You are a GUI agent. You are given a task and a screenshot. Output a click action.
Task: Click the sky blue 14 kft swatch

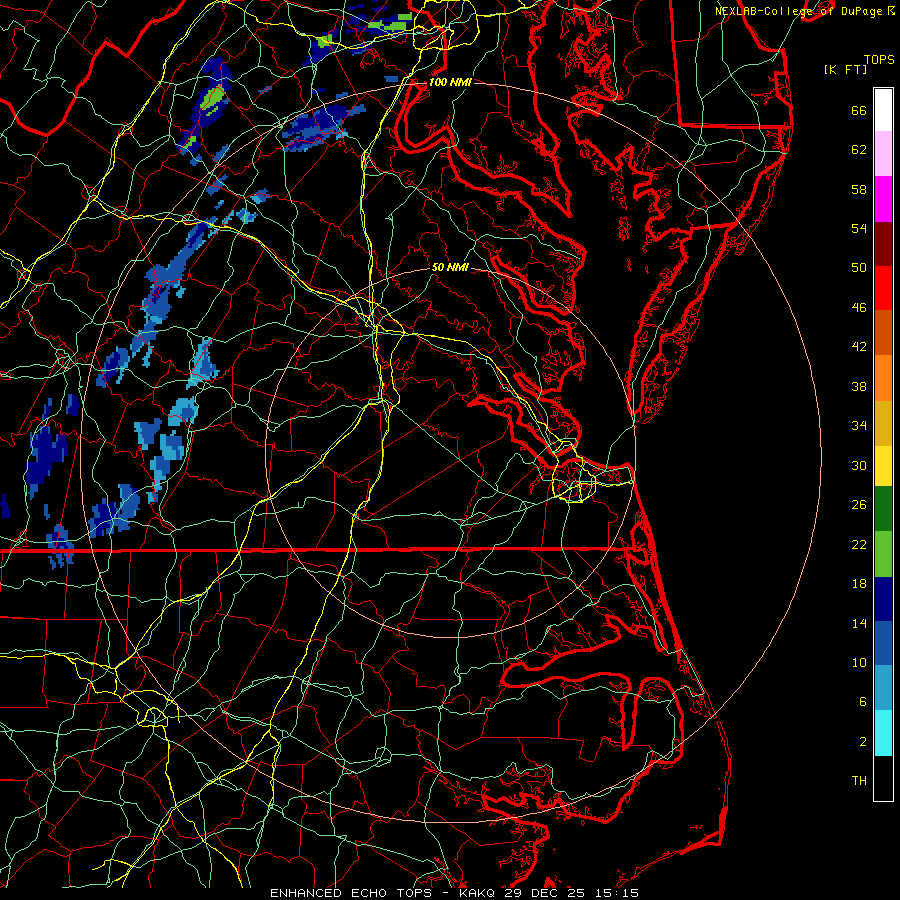pyautogui.click(x=883, y=688)
